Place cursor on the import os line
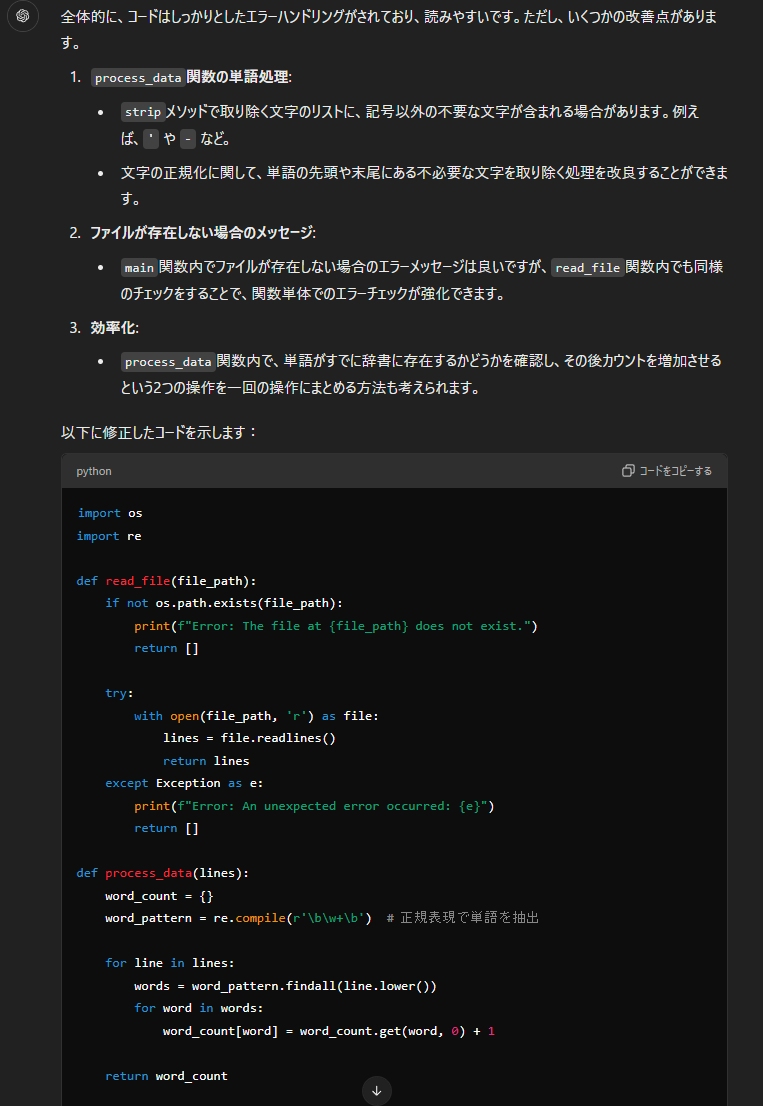763x1106 pixels. pyautogui.click(x=110, y=513)
